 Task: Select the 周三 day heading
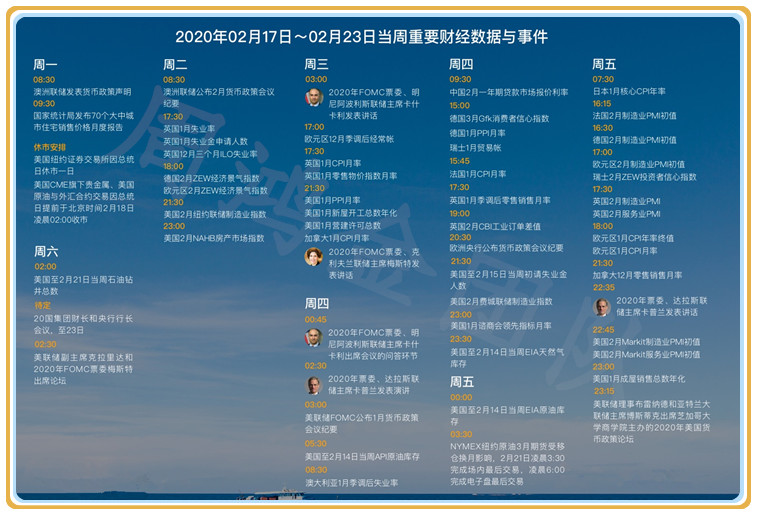(x=316, y=64)
